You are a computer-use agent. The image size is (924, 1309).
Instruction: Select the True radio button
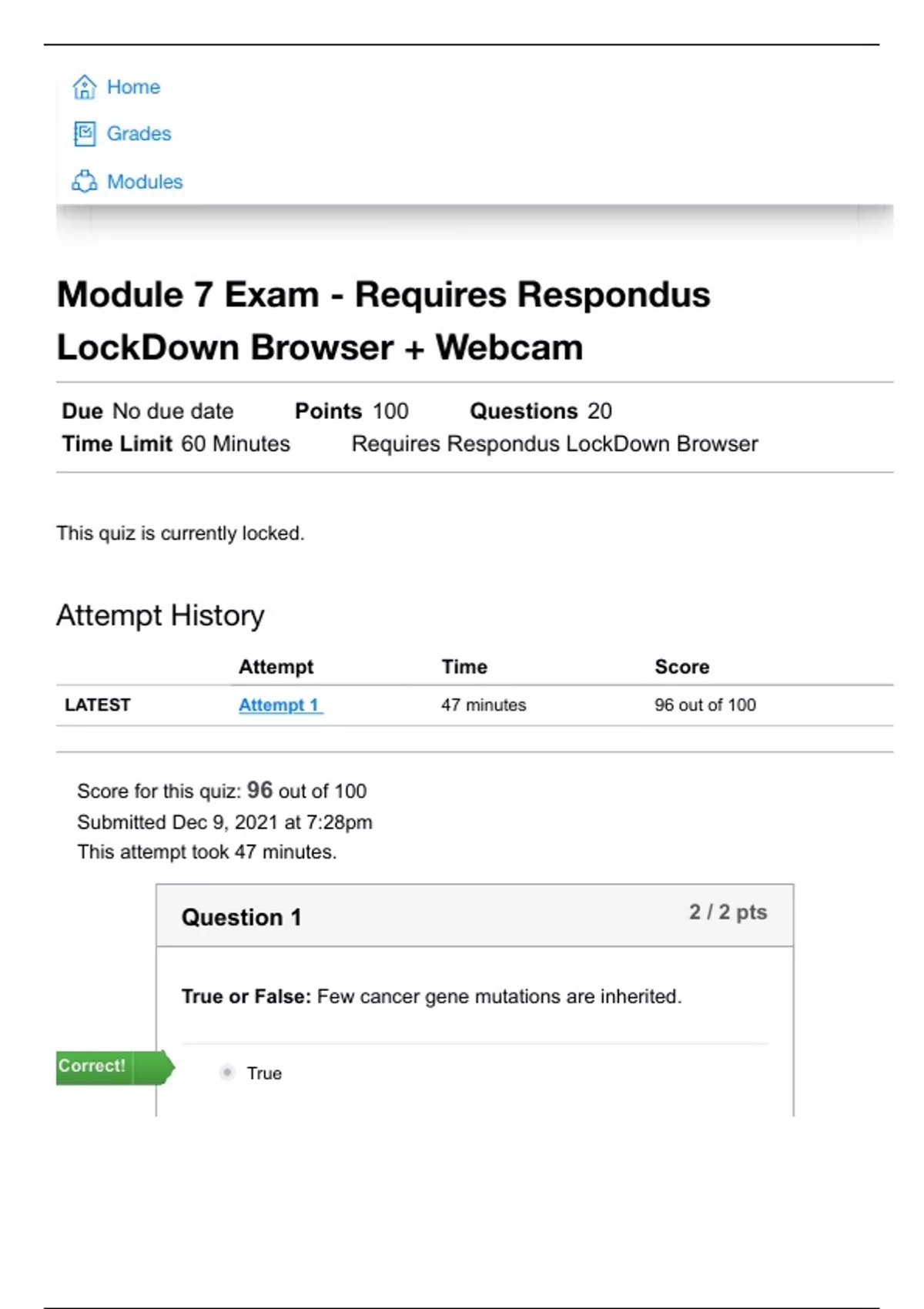coord(227,1073)
